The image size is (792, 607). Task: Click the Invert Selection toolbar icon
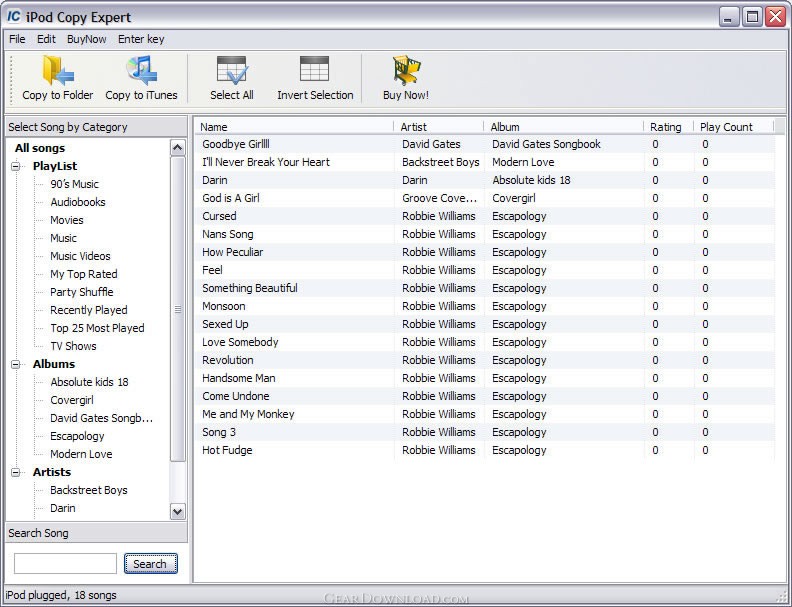314,69
